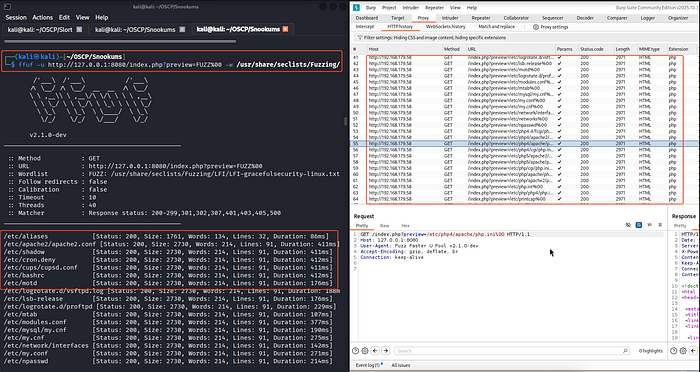Click the terminal app icon in title bar
The width and height of the screenshot is (700, 372).
(7, 7)
